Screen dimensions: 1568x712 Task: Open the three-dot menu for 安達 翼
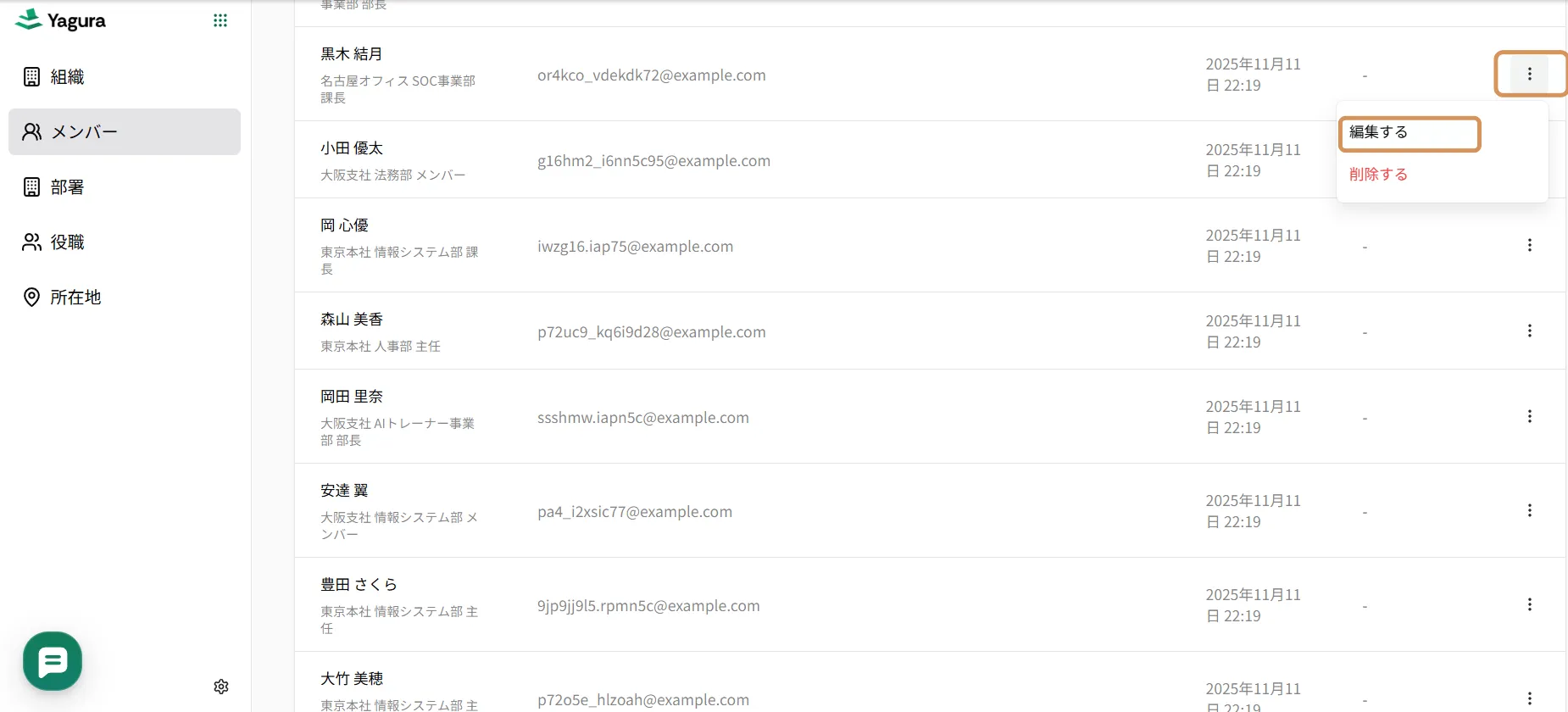(x=1529, y=510)
